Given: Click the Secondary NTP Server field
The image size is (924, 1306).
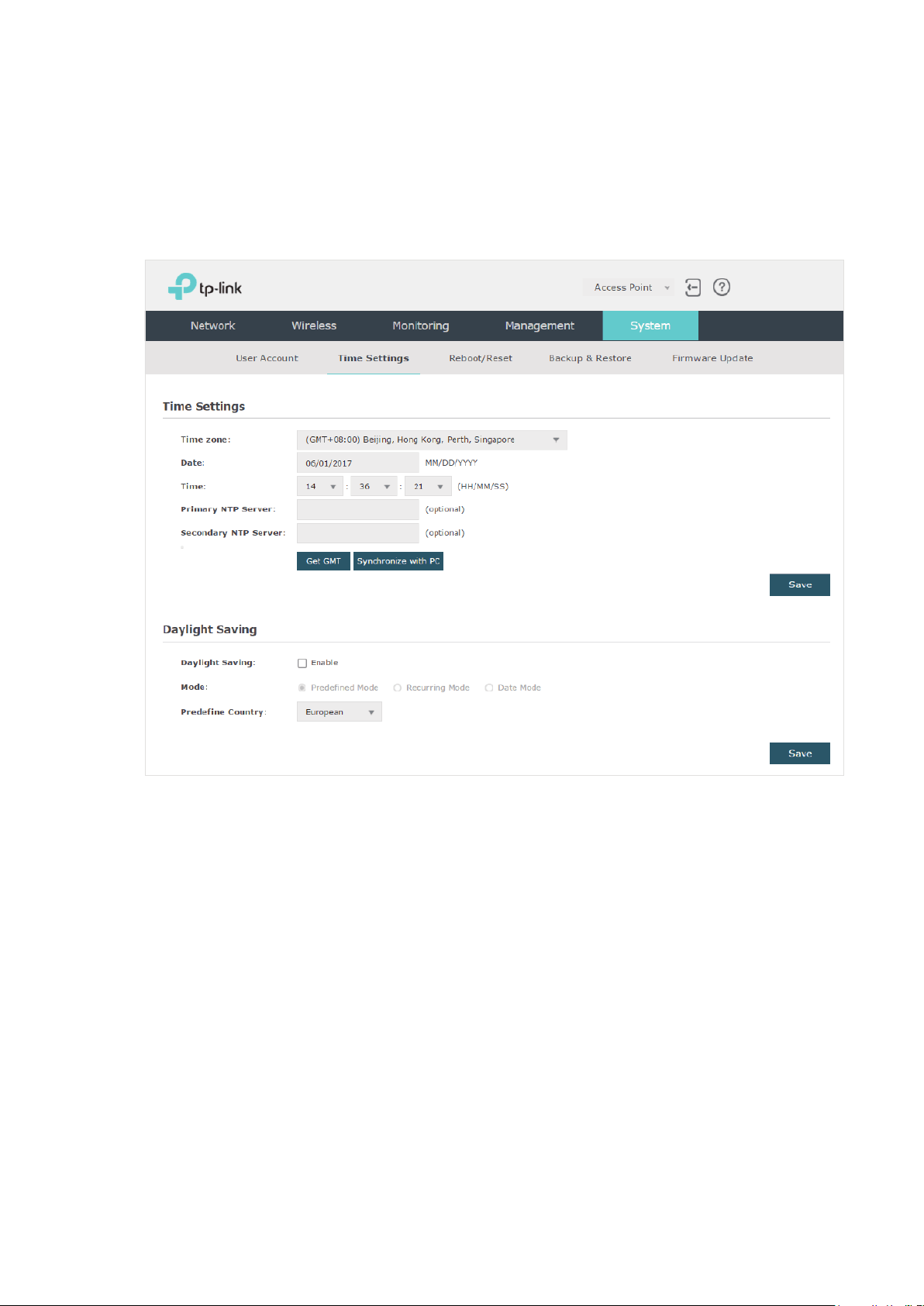Looking at the screenshot, I should click(357, 533).
